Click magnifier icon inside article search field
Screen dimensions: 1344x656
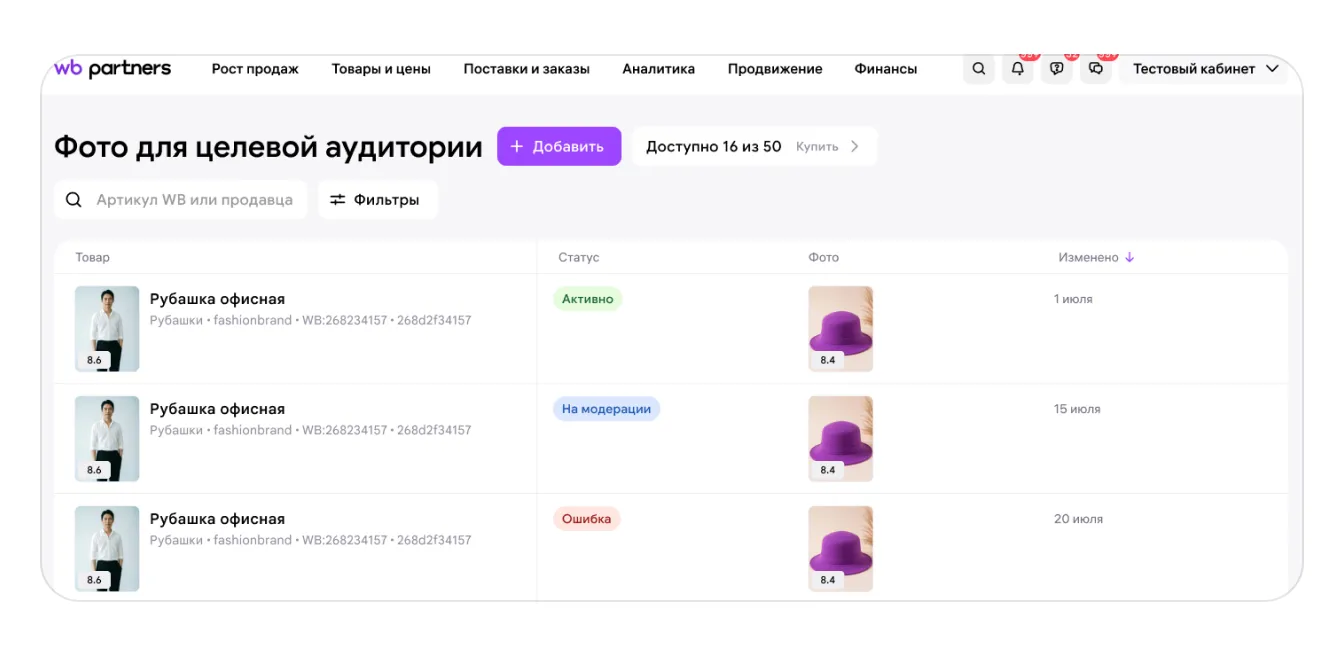(x=74, y=200)
